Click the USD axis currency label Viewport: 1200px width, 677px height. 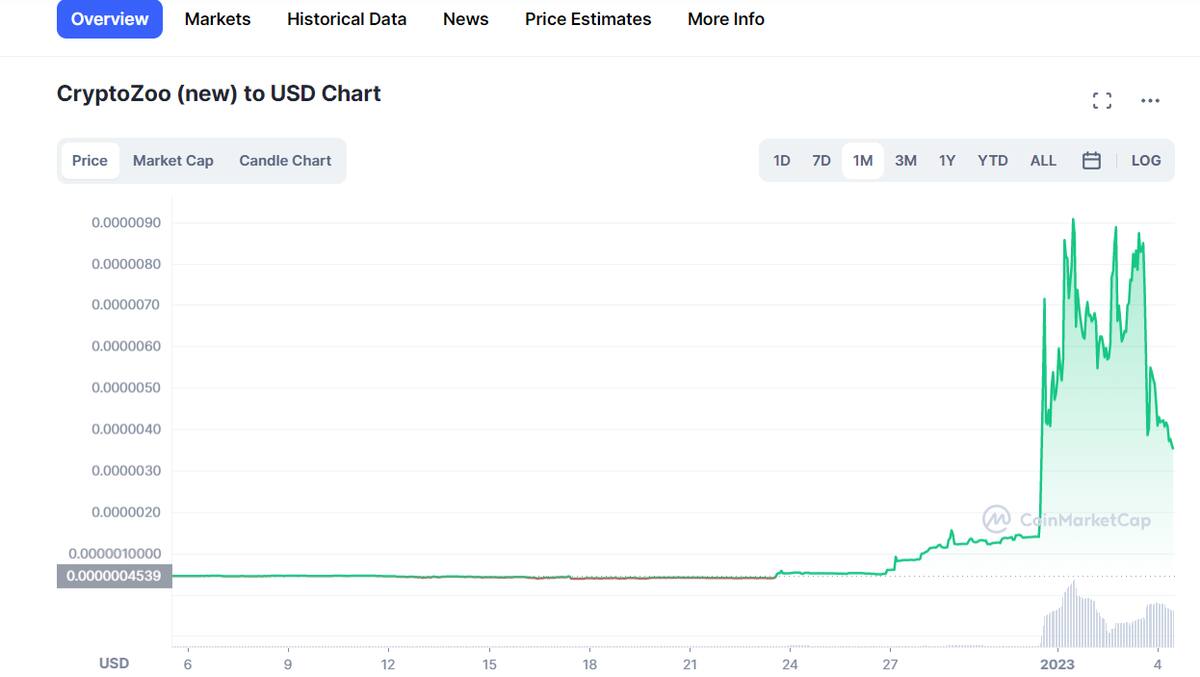pos(114,663)
